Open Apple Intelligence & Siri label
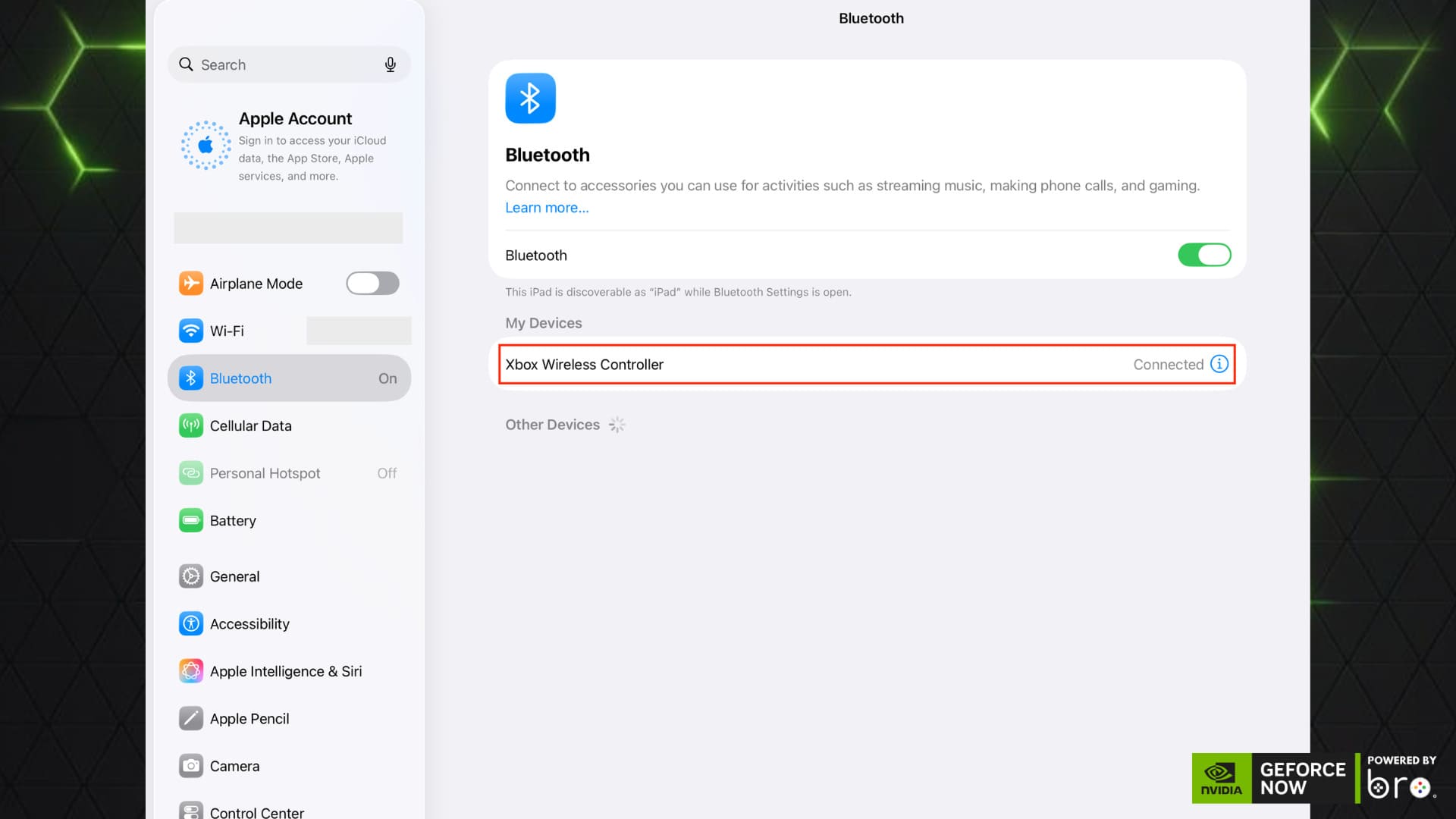 click(x=286, y=672)
